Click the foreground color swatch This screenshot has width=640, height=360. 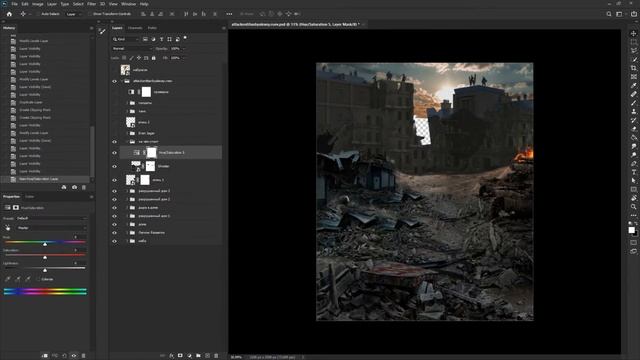coord(632,230)
